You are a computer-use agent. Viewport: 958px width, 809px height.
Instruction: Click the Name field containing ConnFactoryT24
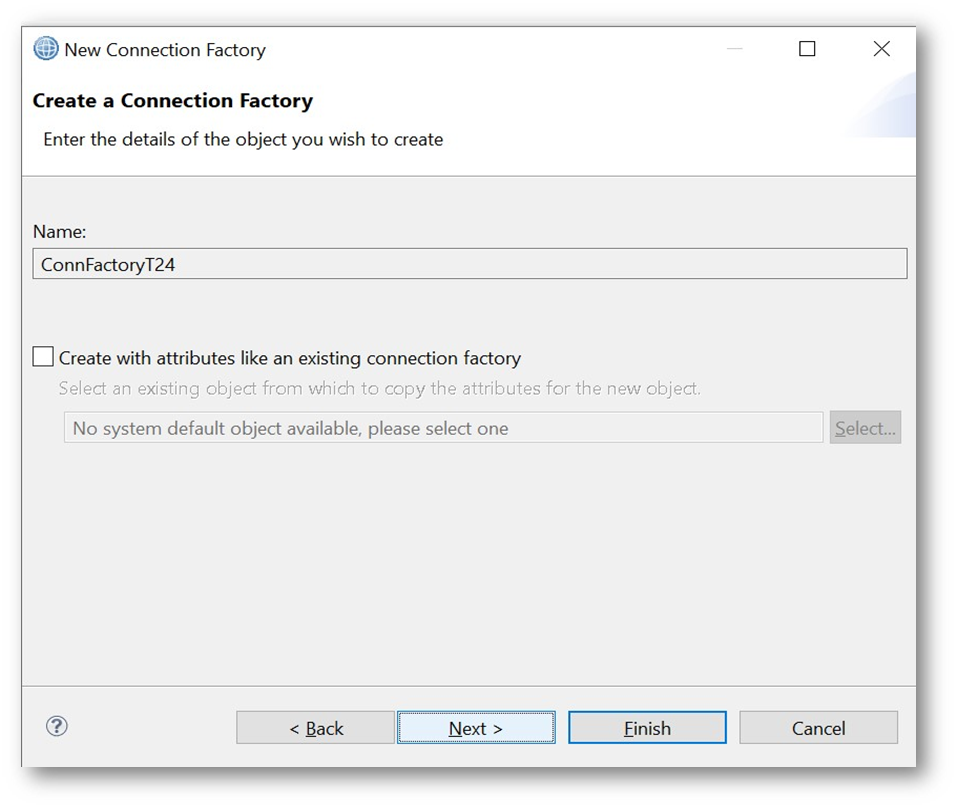[469, 264]
